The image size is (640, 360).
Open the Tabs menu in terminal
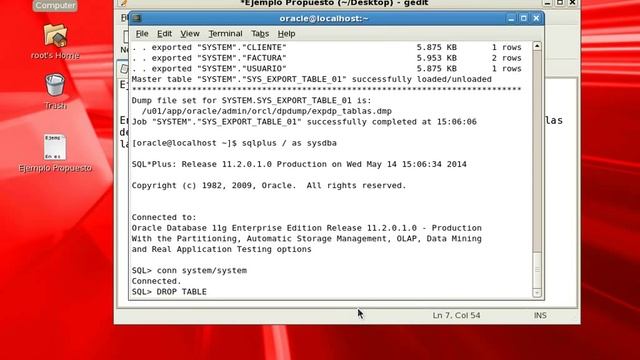(x=260, y=34)
